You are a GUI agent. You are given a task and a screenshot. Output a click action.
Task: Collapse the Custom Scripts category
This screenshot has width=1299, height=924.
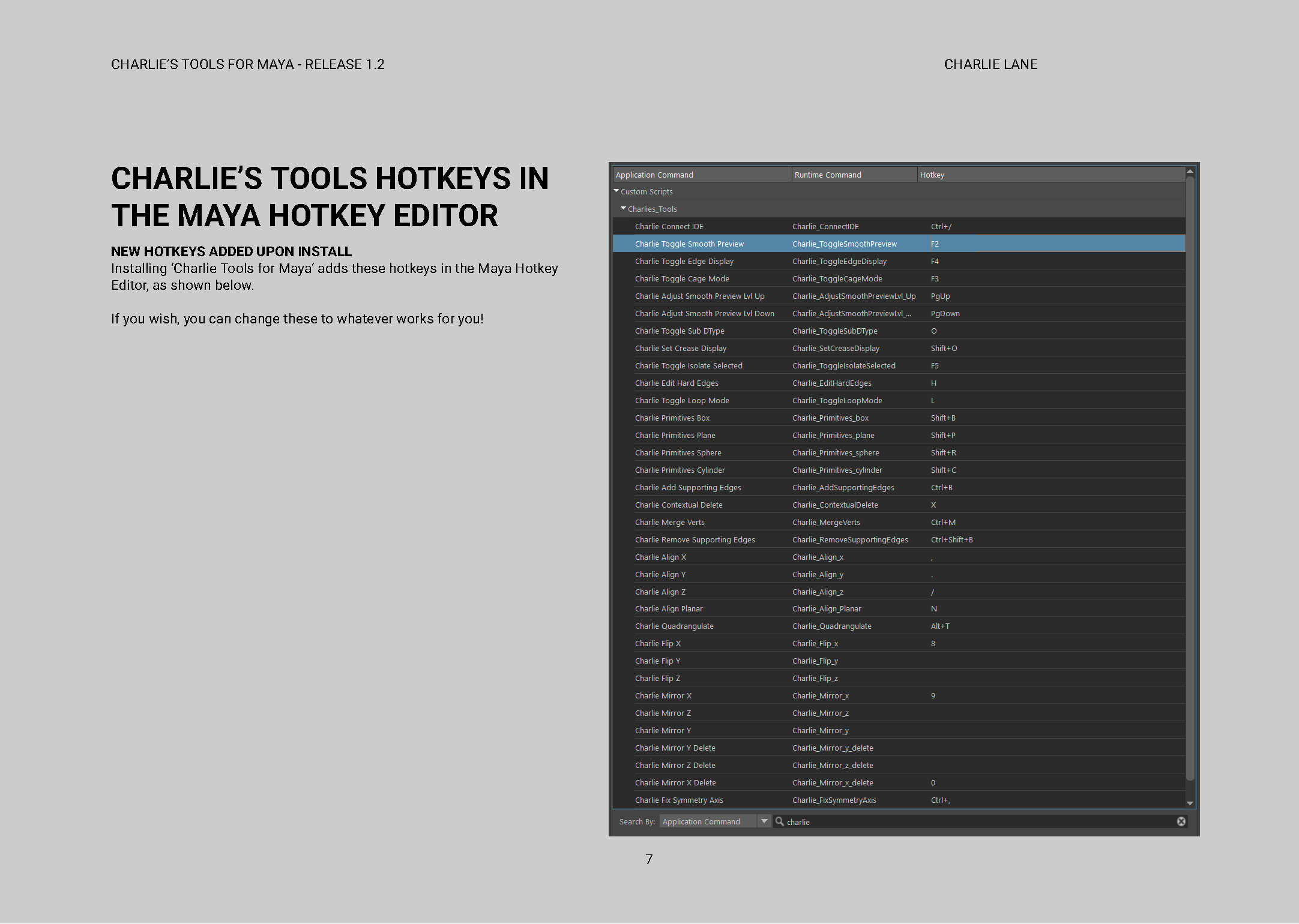(616, 191)
